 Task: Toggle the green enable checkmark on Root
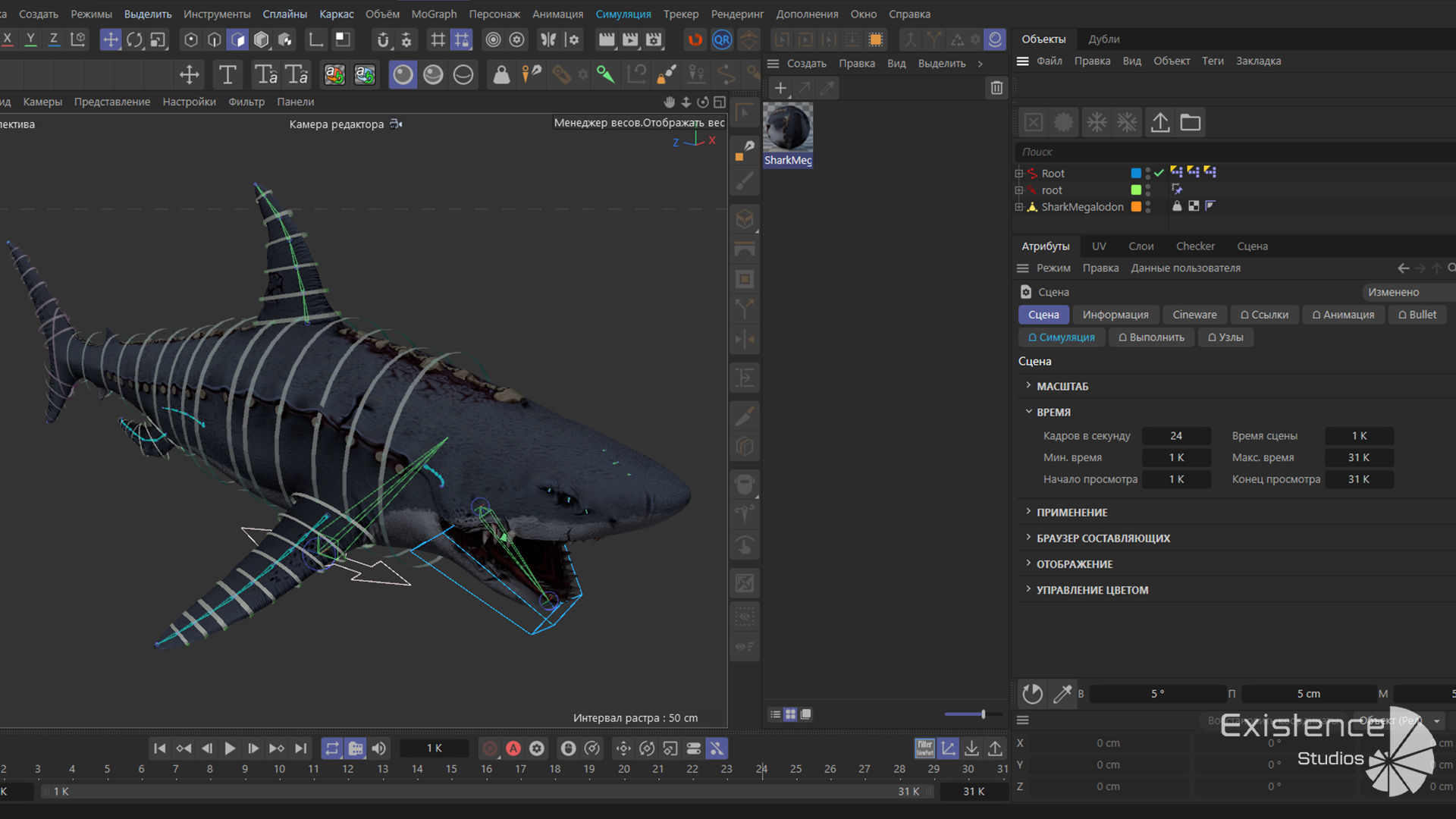pos(1159,173)
